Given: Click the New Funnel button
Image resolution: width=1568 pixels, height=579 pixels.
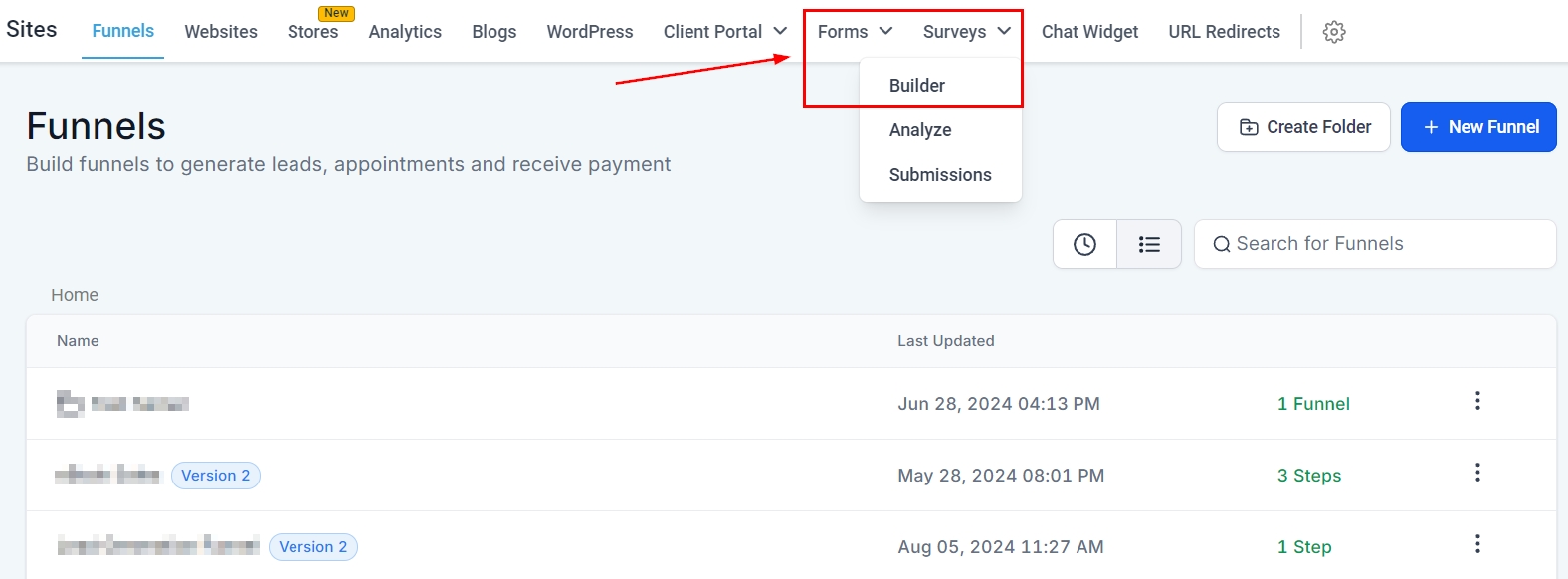Looking at the screenshot, I should [1478, 127].
